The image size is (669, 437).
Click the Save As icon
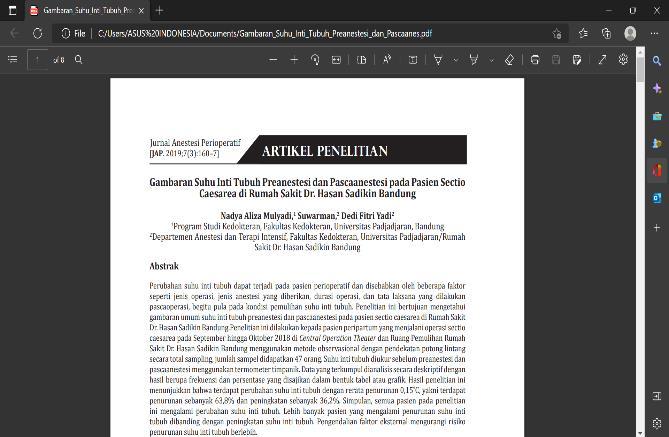pos(577,60)
